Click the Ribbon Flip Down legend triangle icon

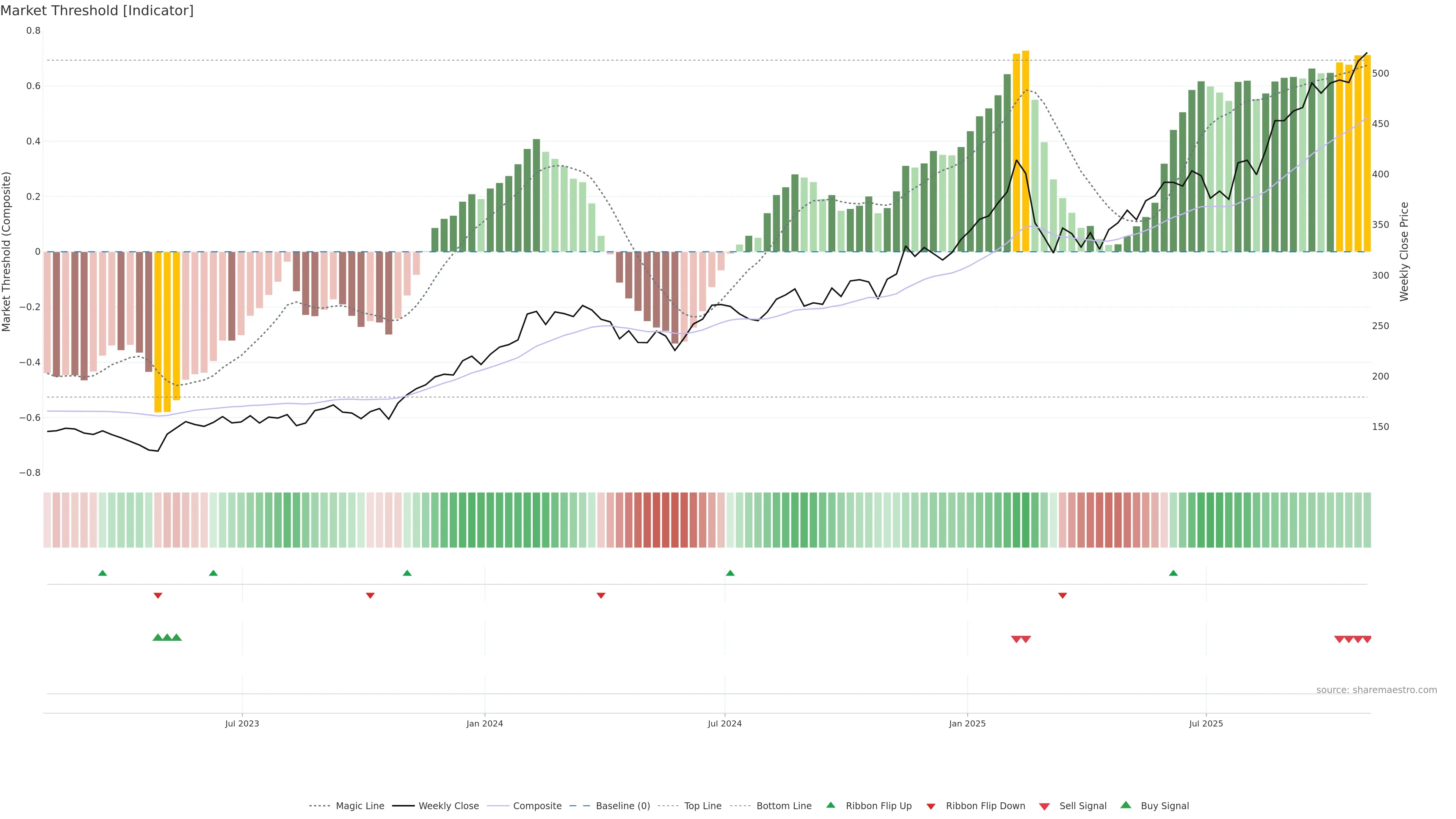coord(931,806)
